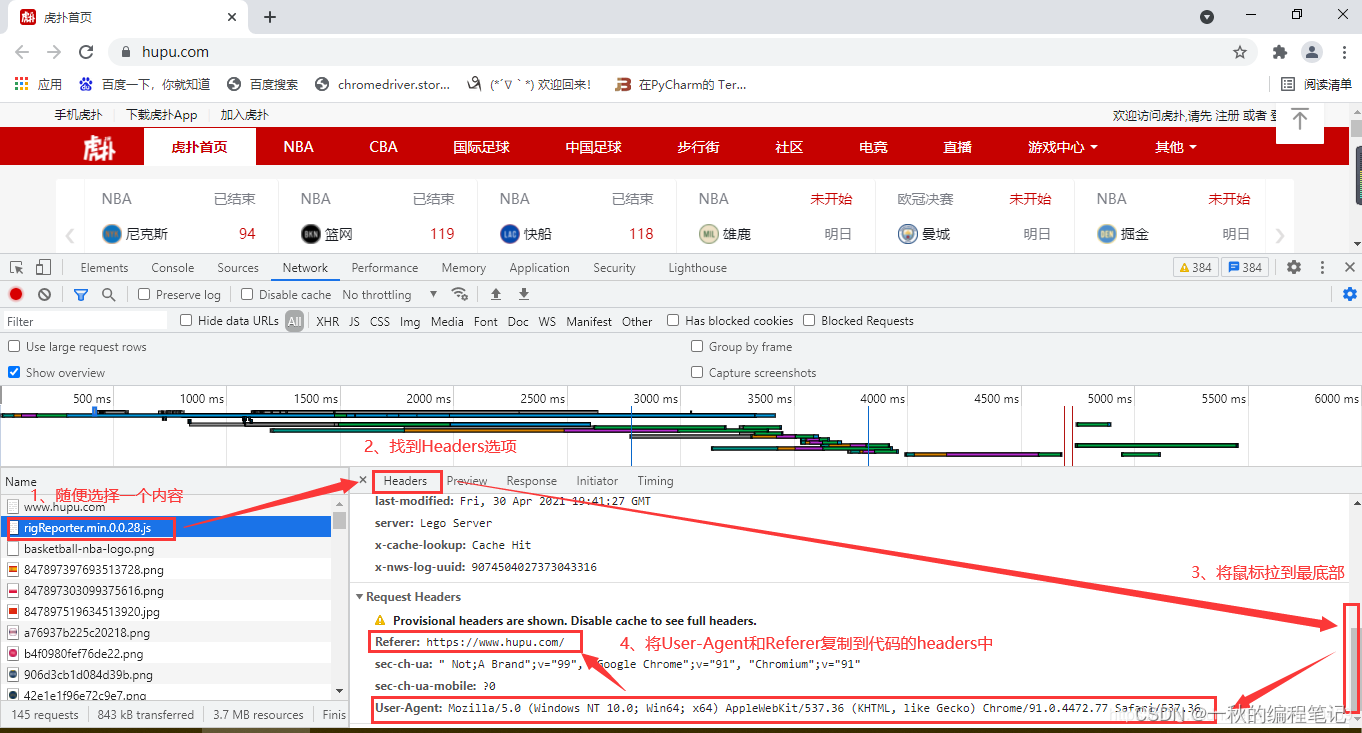Open network conditions wifi icon

click(460, 294)
